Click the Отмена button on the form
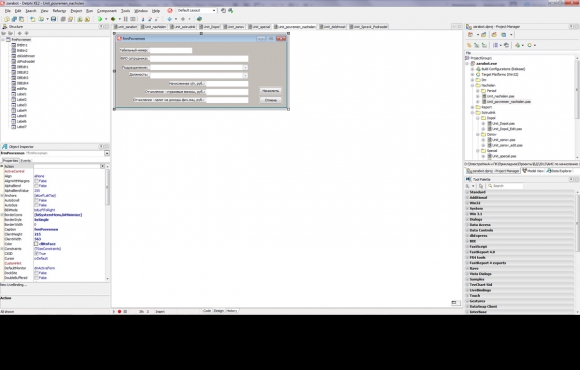Image resolution: width=580 pixels, height=370 pixels. tap(270, 100)
